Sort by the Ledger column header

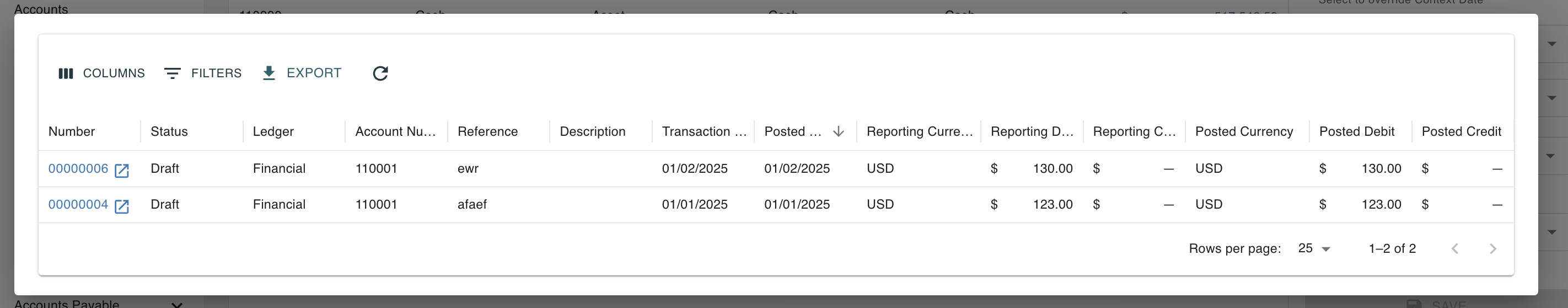(x=273, y=132)
